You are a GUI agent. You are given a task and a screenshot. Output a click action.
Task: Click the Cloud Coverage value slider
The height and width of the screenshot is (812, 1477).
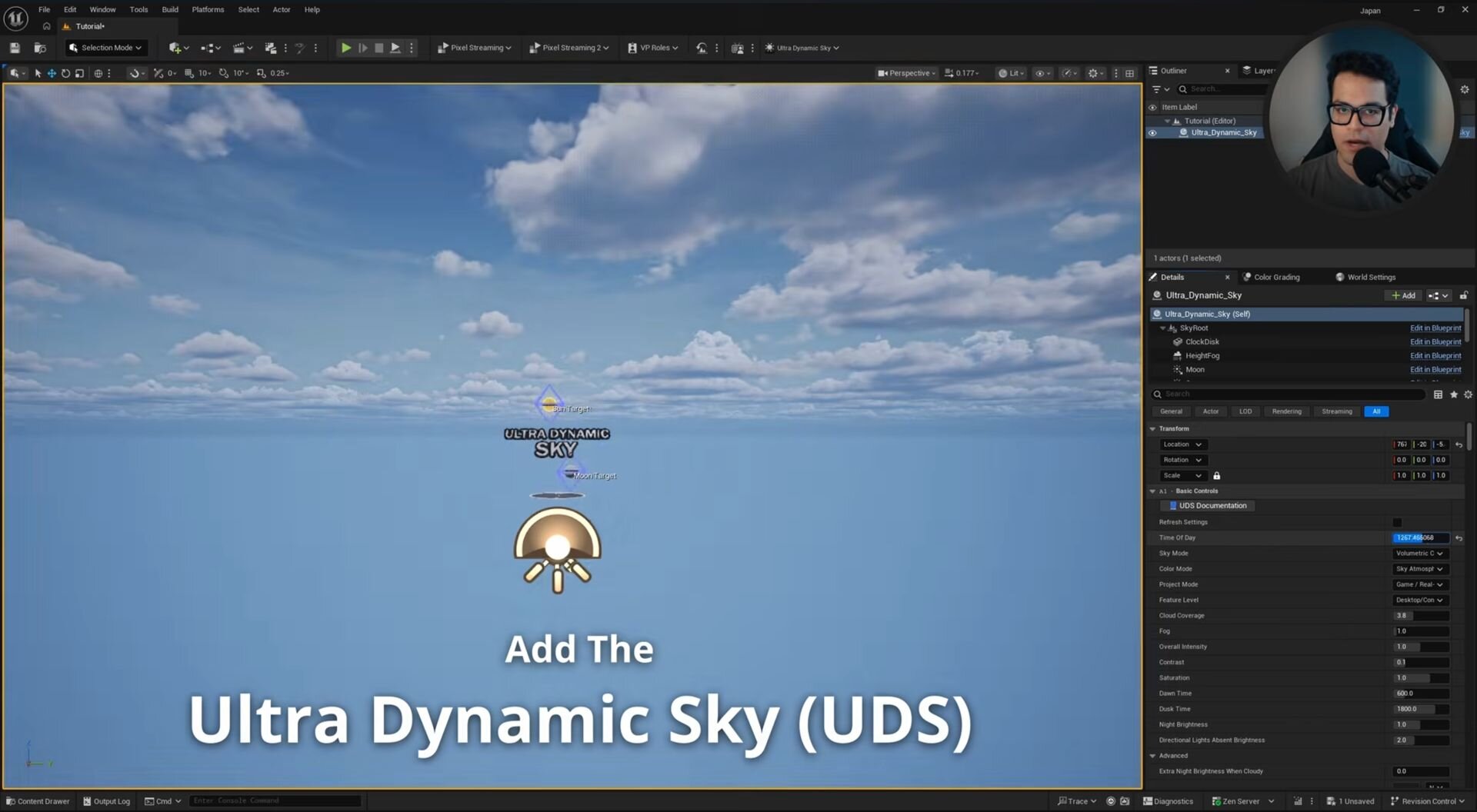(1421, 616)
